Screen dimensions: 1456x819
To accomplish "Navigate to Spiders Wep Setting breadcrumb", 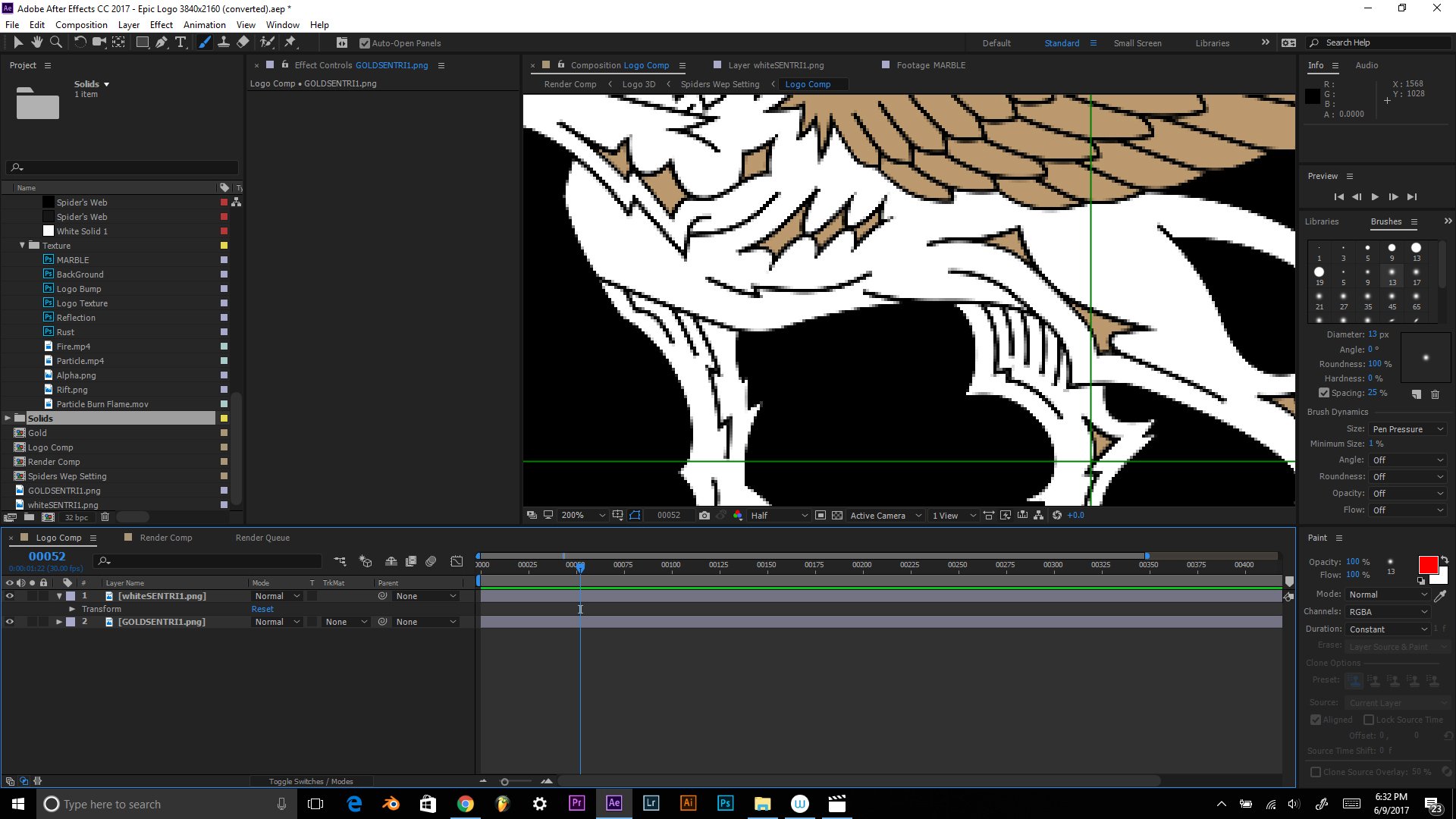I will point(720,84).
